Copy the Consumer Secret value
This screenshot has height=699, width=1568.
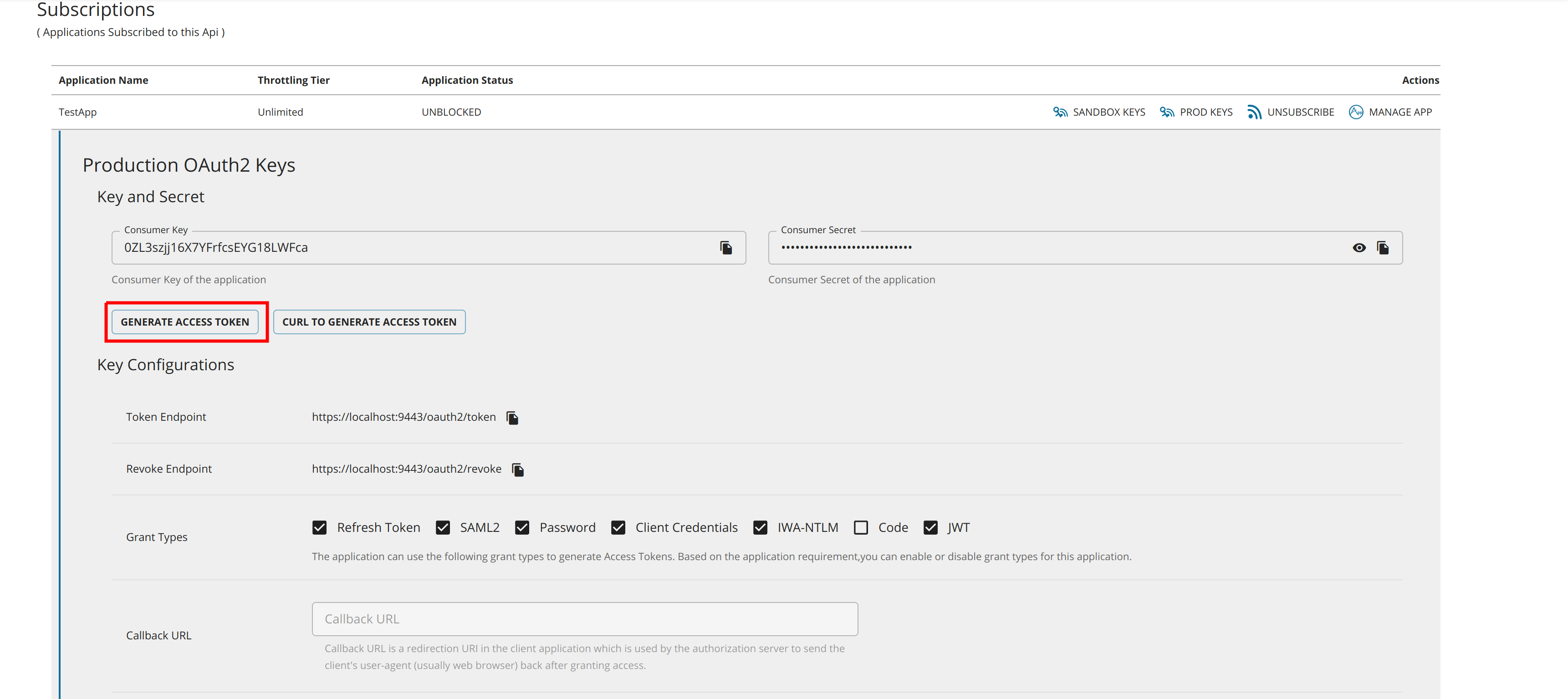point(1382,248)
